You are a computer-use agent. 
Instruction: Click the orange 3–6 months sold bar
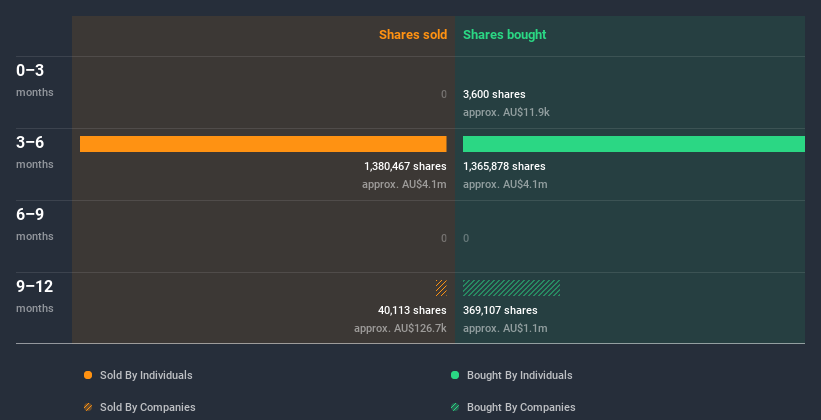[263, 144]
